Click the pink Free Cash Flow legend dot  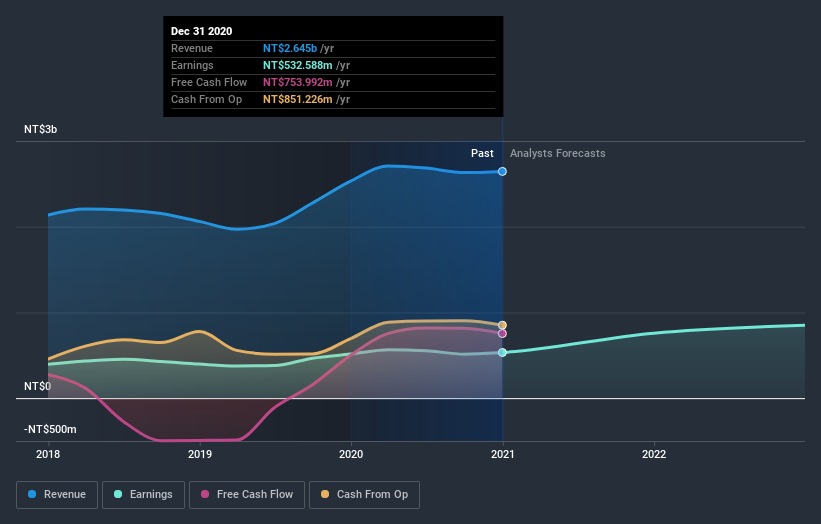click(205, 494)
